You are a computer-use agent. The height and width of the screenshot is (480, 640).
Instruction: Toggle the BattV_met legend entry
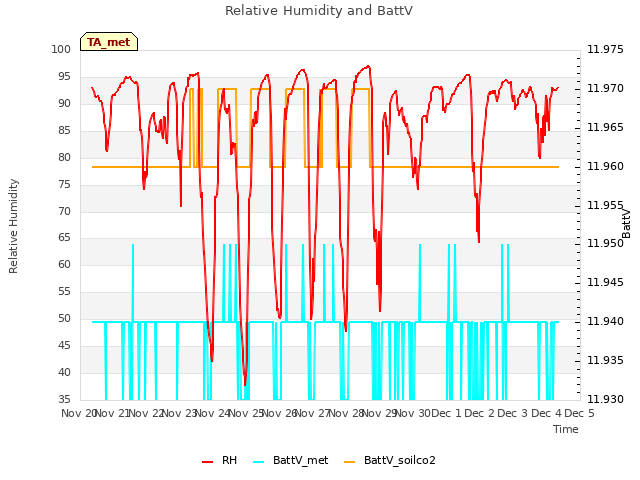click(290, 460)
